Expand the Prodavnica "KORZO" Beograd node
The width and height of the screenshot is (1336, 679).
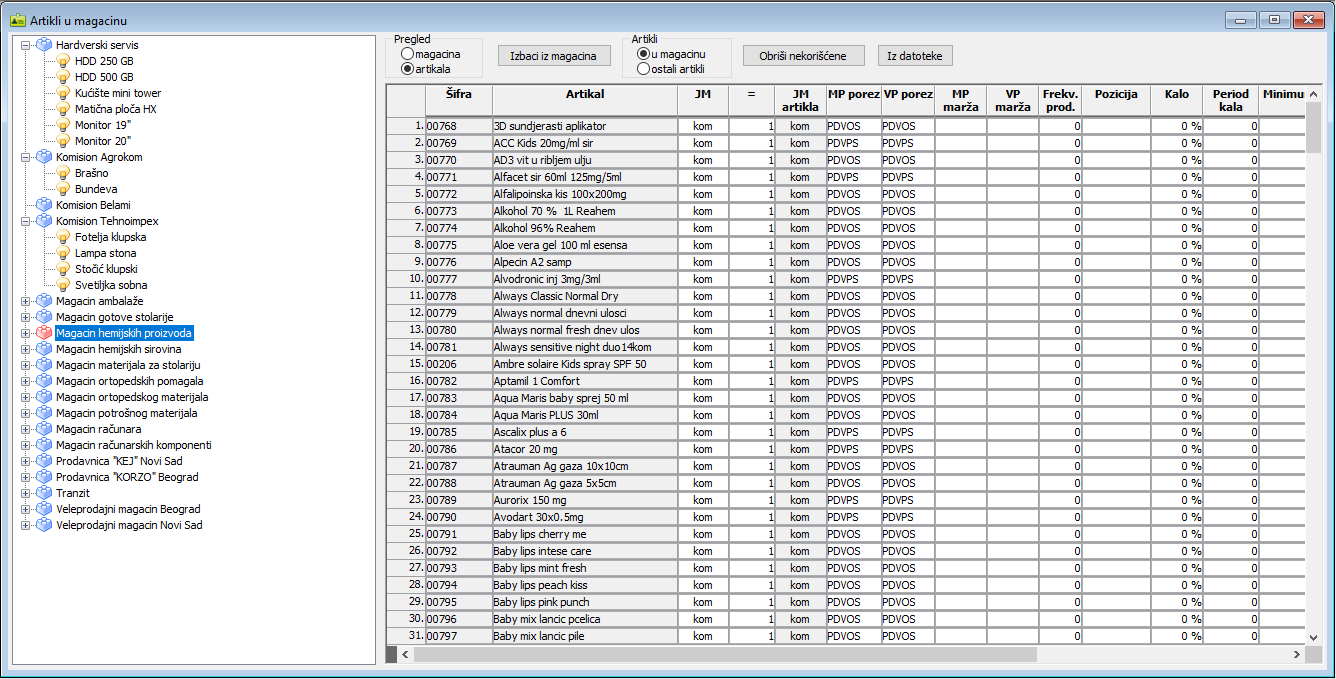tap(26, 477)
